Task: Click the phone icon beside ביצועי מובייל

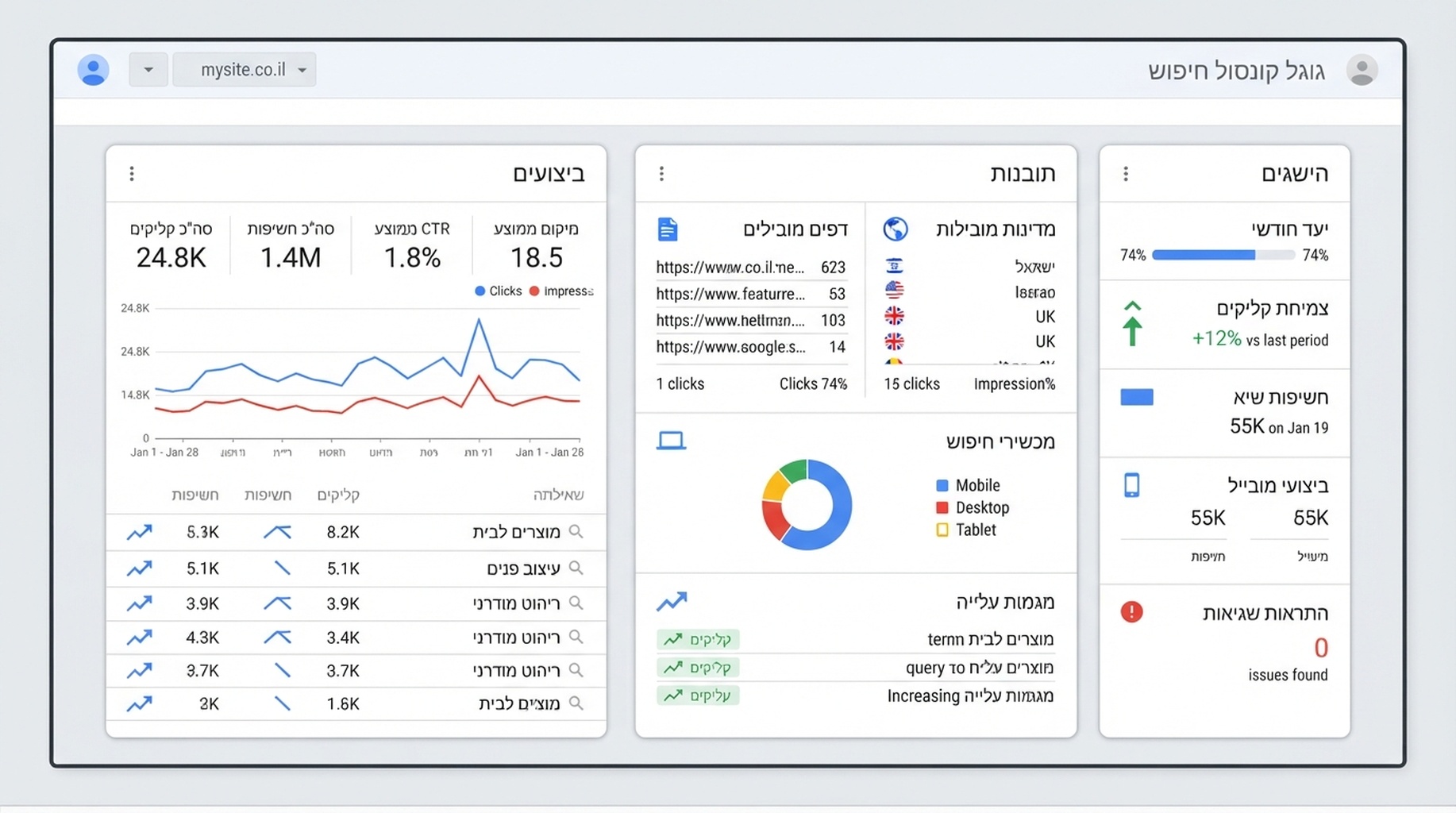Action: point(1132,485)
